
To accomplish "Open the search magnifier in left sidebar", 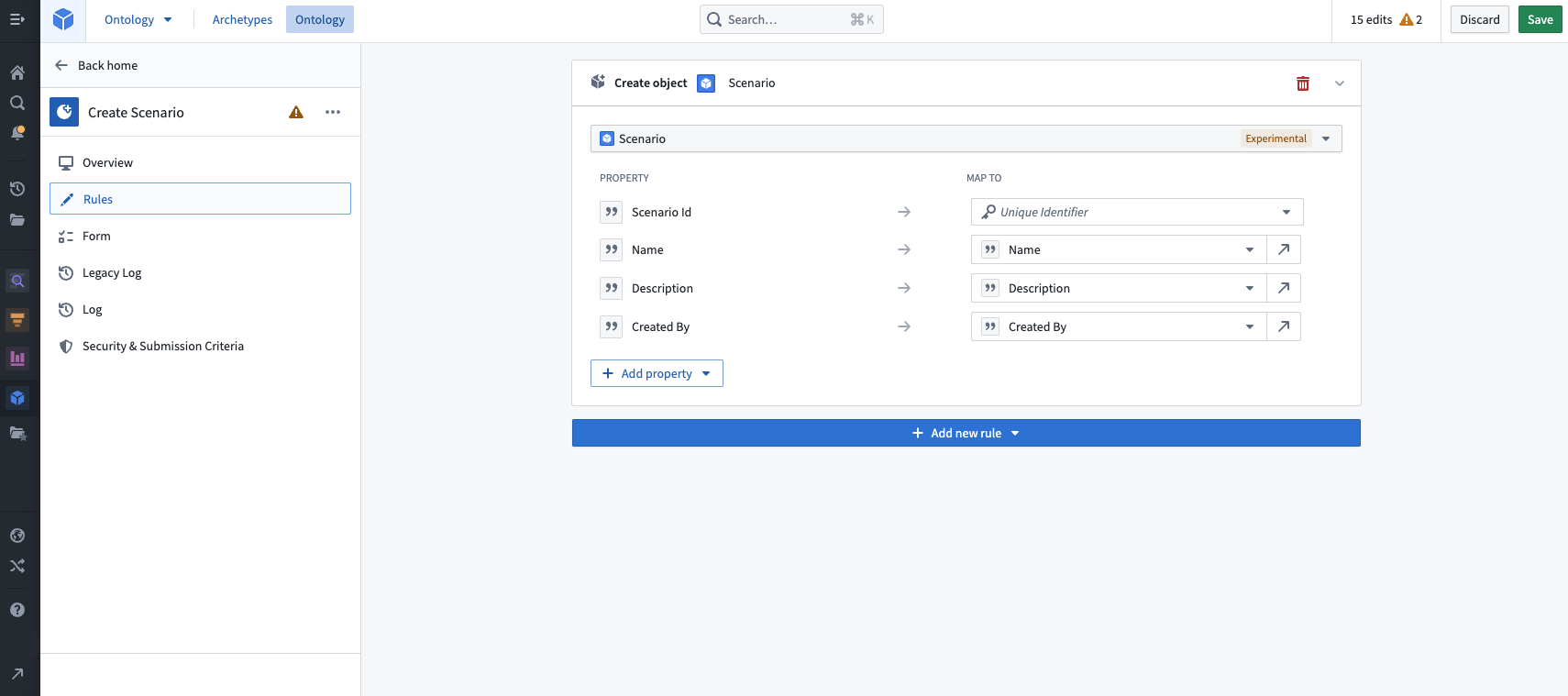I will point(17,103).
